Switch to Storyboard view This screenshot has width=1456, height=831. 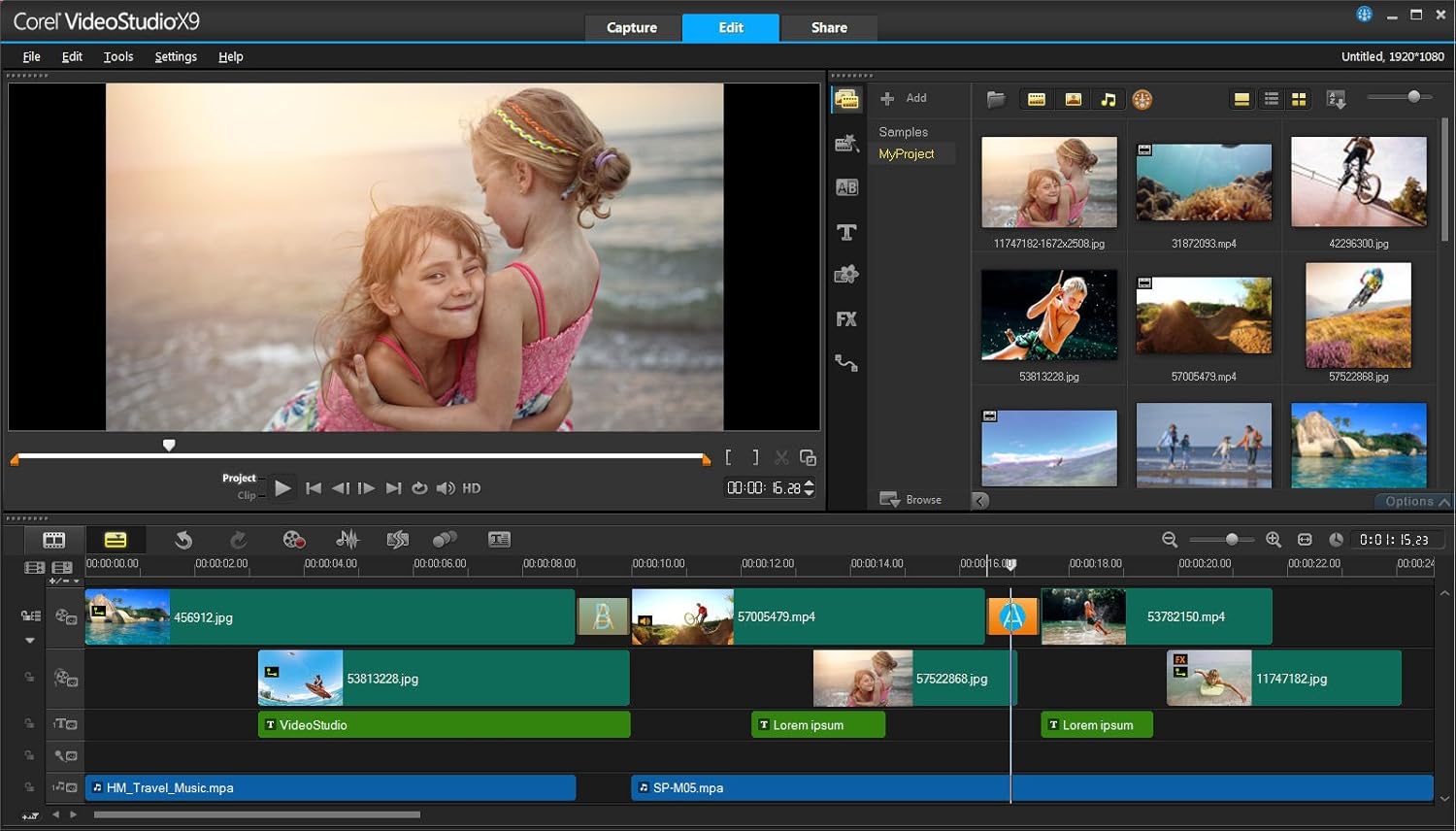tap(54, 540)
